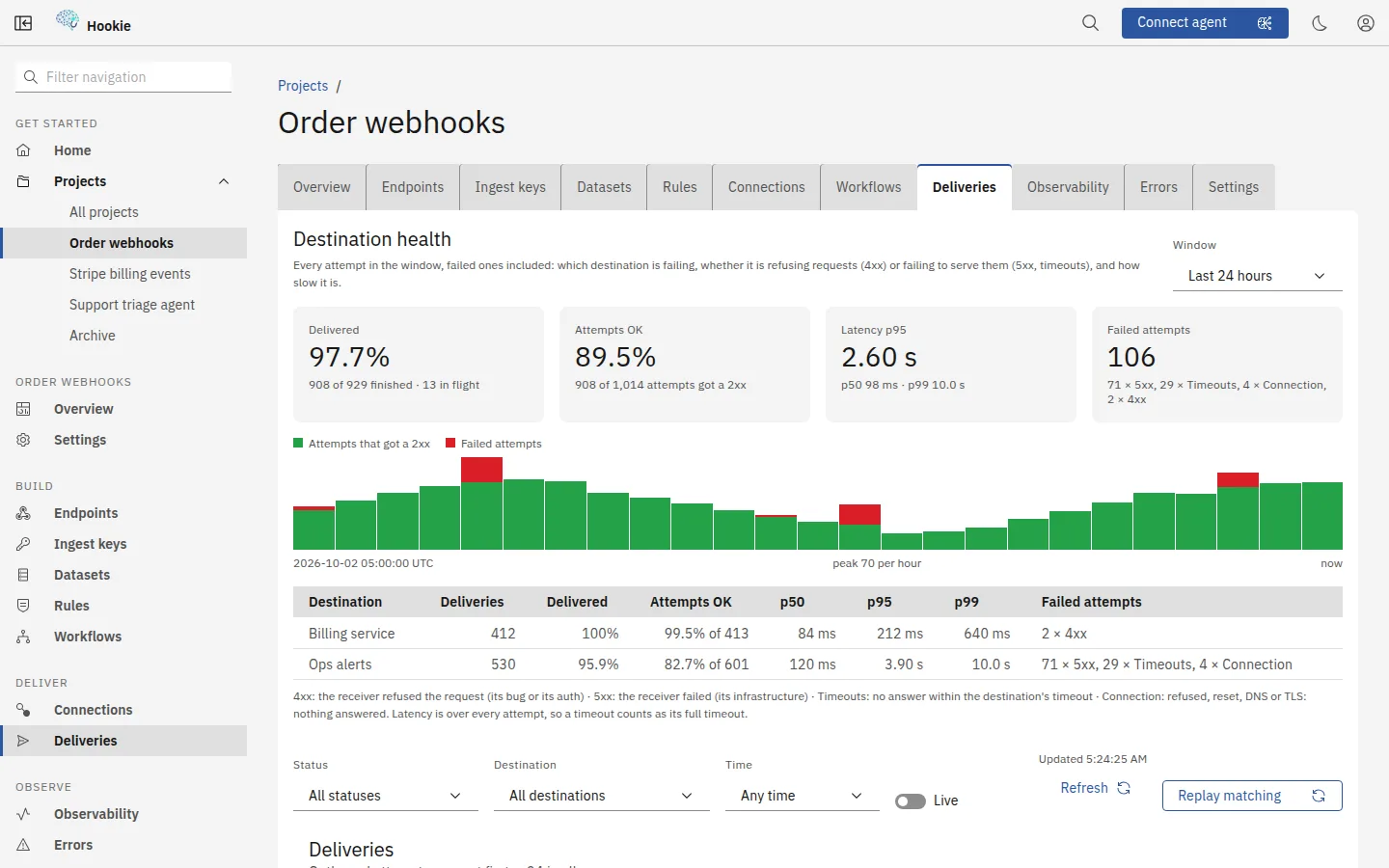The width and height of the screenshot is (1389, 868).
Task: Click Ingest keys key icon
Action: click(x=24, y=544)
